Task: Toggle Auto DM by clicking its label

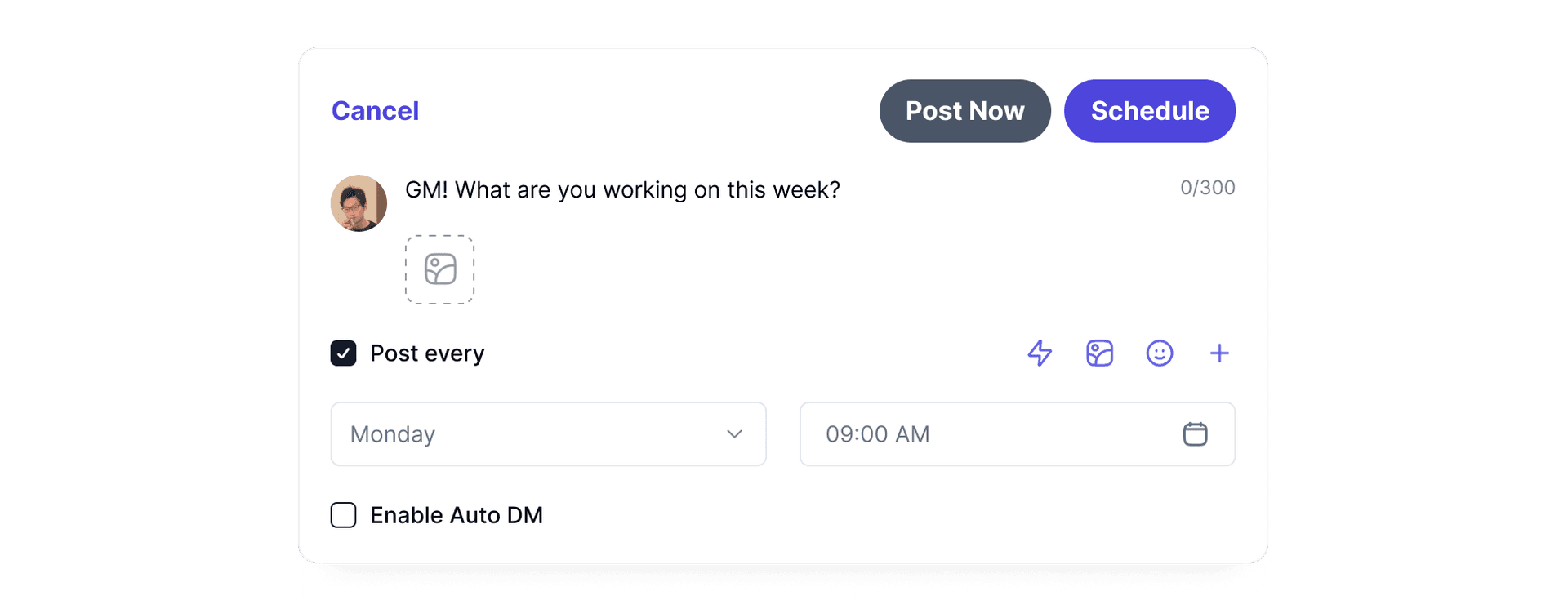Action: [457, 514]
